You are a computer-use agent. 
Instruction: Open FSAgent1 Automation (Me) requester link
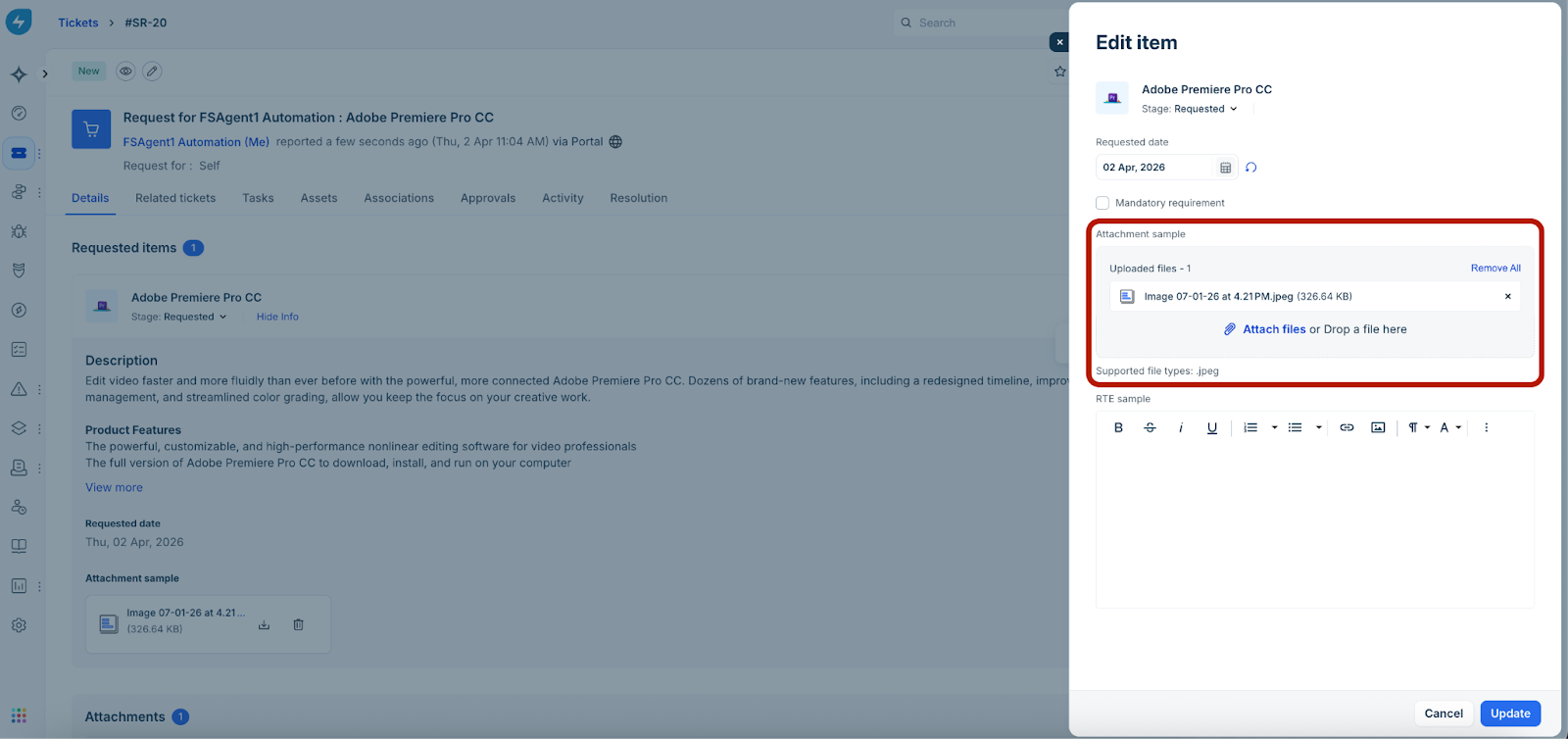(196, 142)
